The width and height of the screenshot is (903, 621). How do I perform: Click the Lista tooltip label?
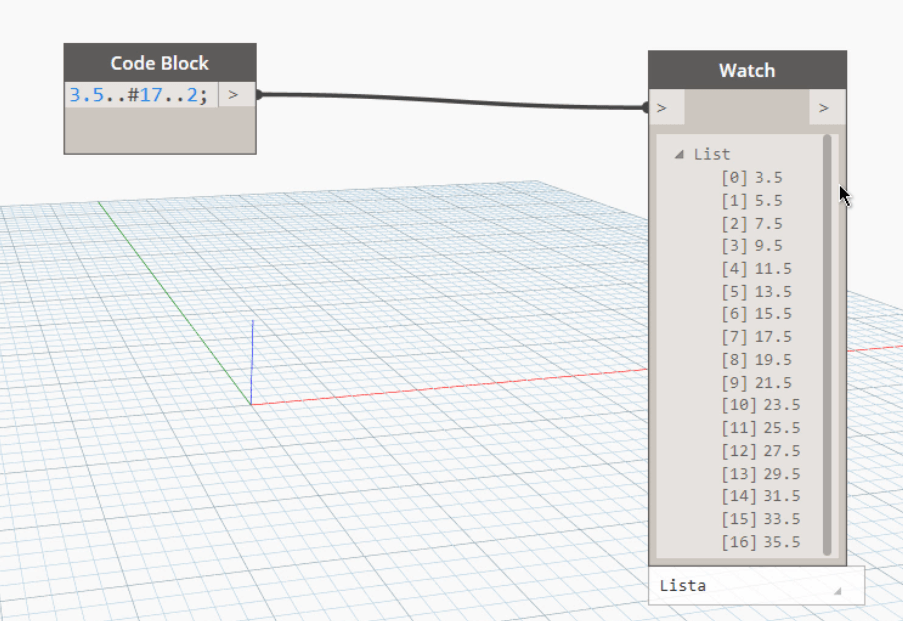682,586
